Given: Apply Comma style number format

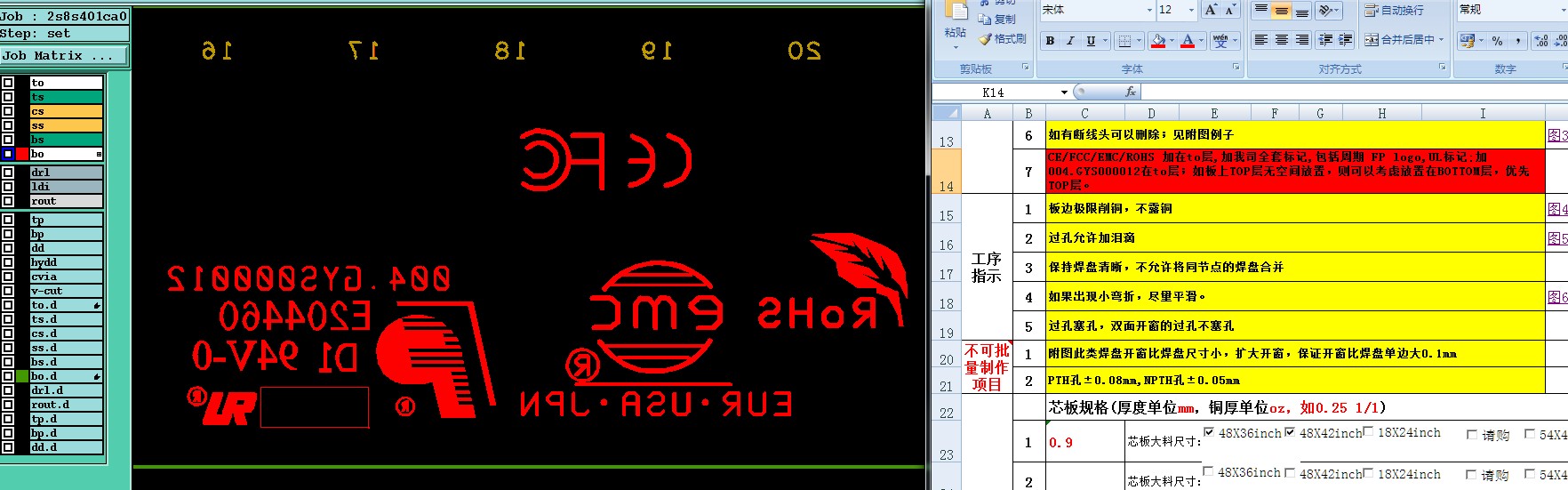Looking at the screenshot, I should point(1517,41).
